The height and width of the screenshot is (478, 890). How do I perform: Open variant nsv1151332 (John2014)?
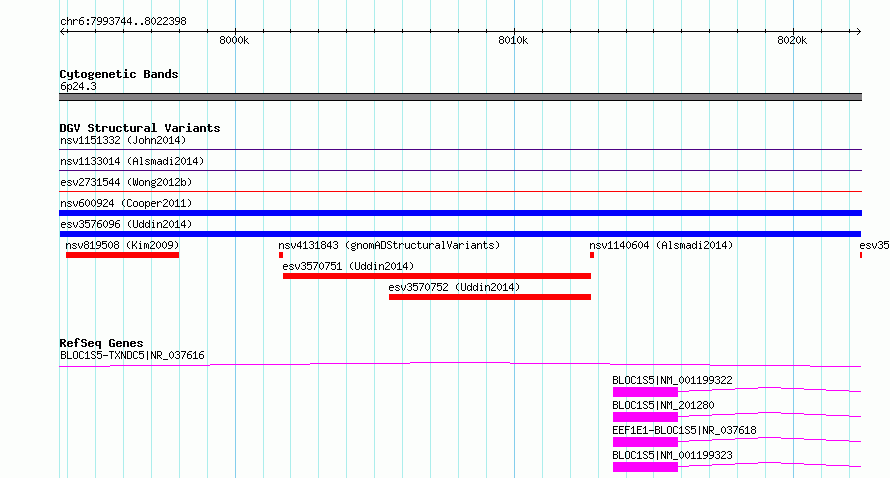pos(123,140)
